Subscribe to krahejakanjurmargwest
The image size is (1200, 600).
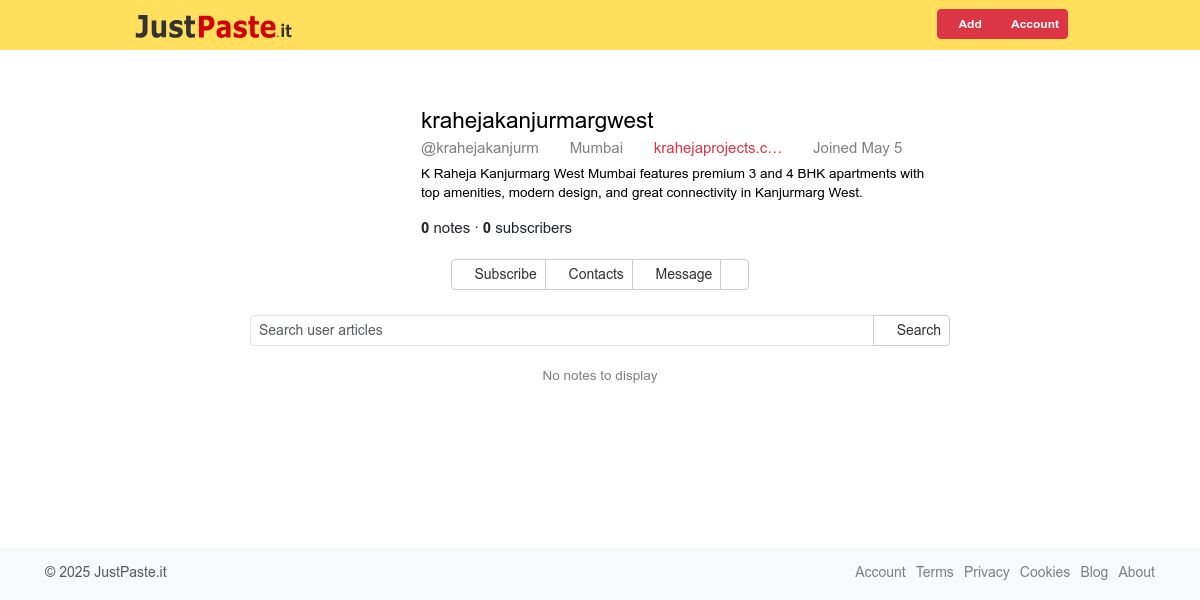click(x=498, y=274)
